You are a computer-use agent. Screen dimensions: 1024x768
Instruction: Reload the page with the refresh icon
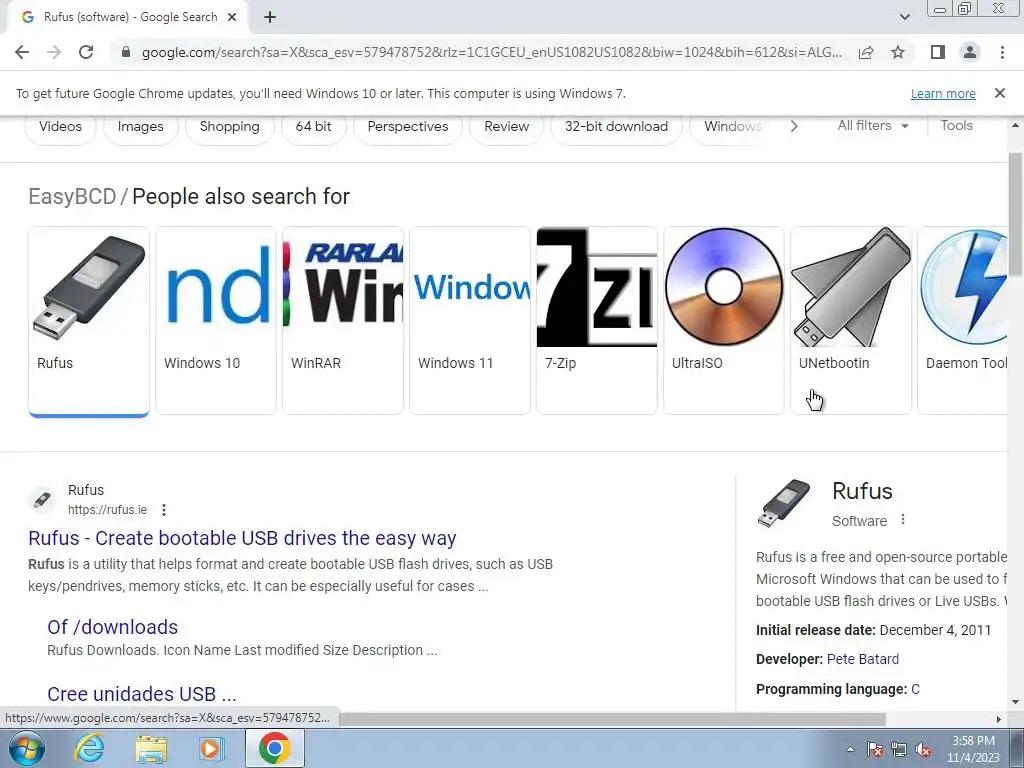86,52
